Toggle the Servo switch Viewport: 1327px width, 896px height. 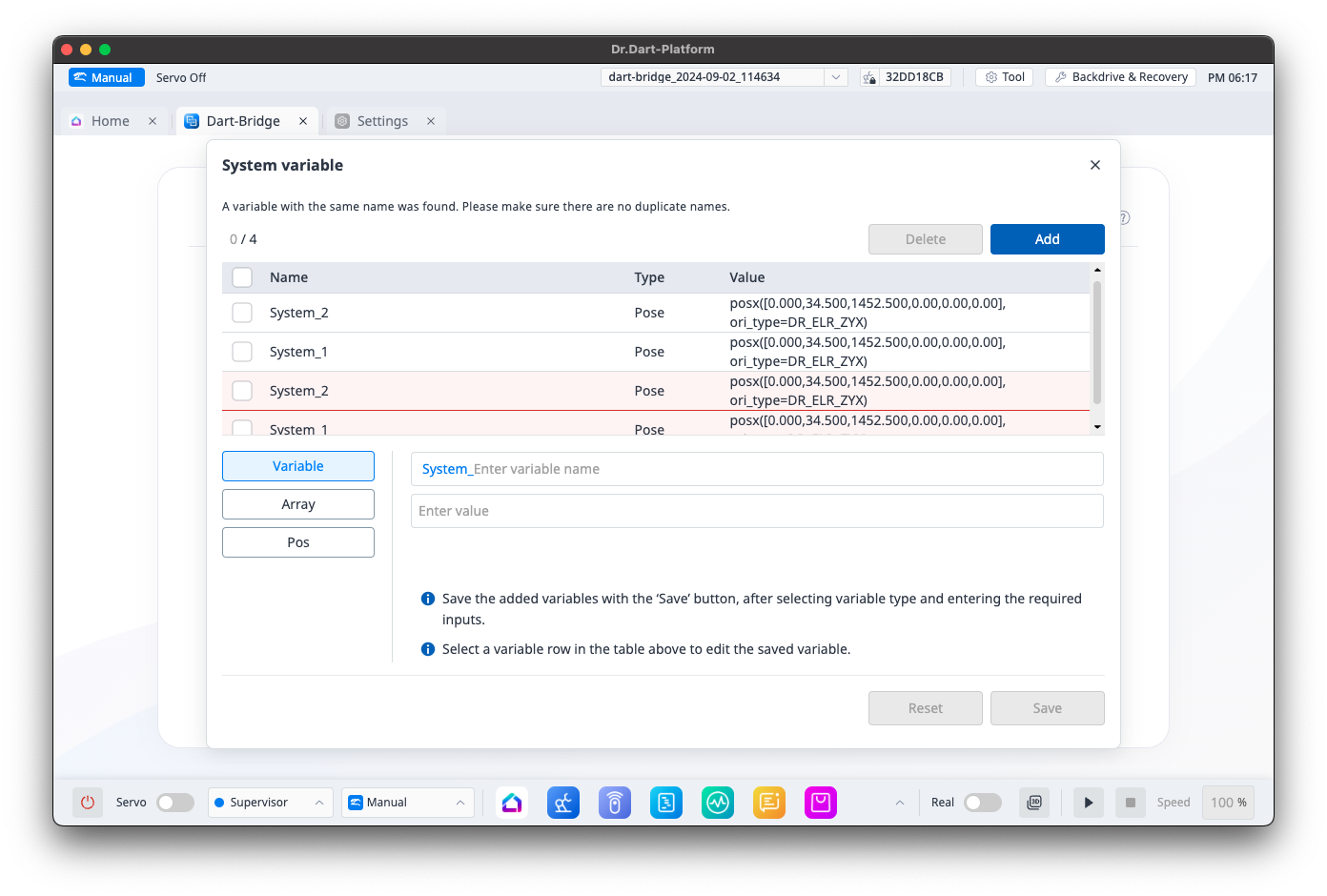tap(175, 803)
